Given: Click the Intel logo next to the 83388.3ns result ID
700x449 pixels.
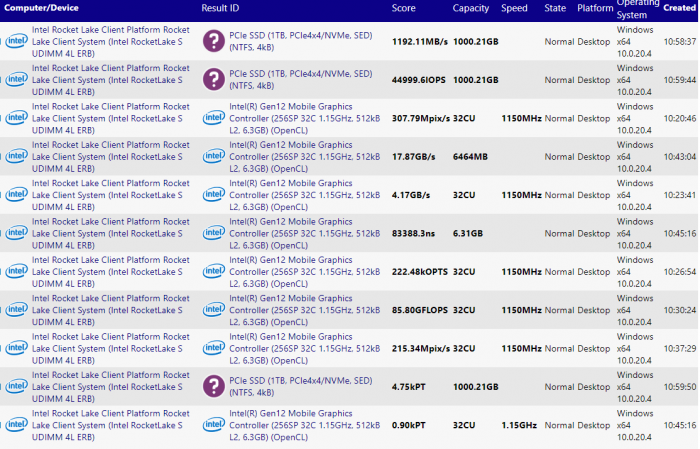Looking at the screenshot, I should click(214, 233).
